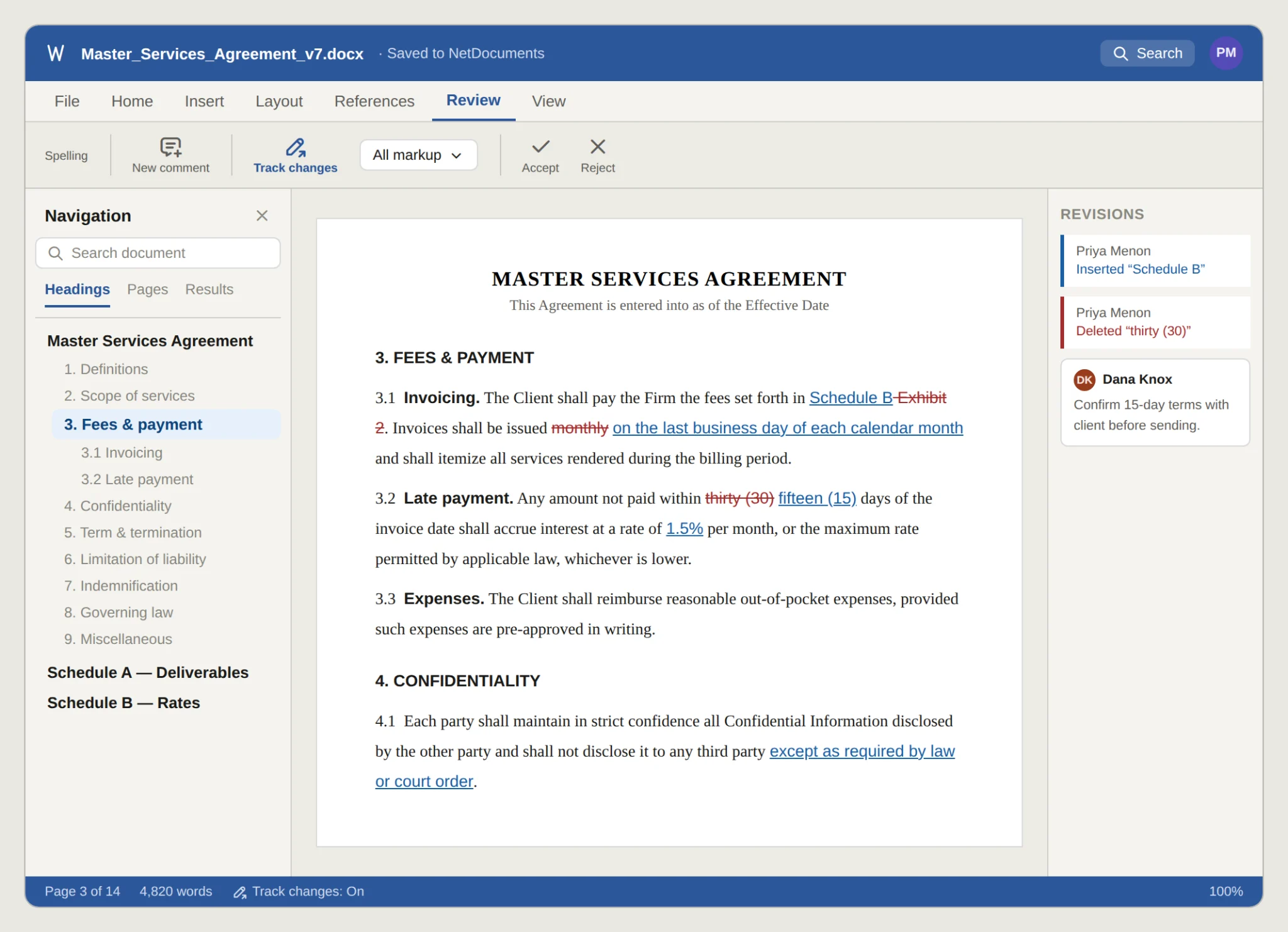Click the inserted or court order text

point(424,781)
